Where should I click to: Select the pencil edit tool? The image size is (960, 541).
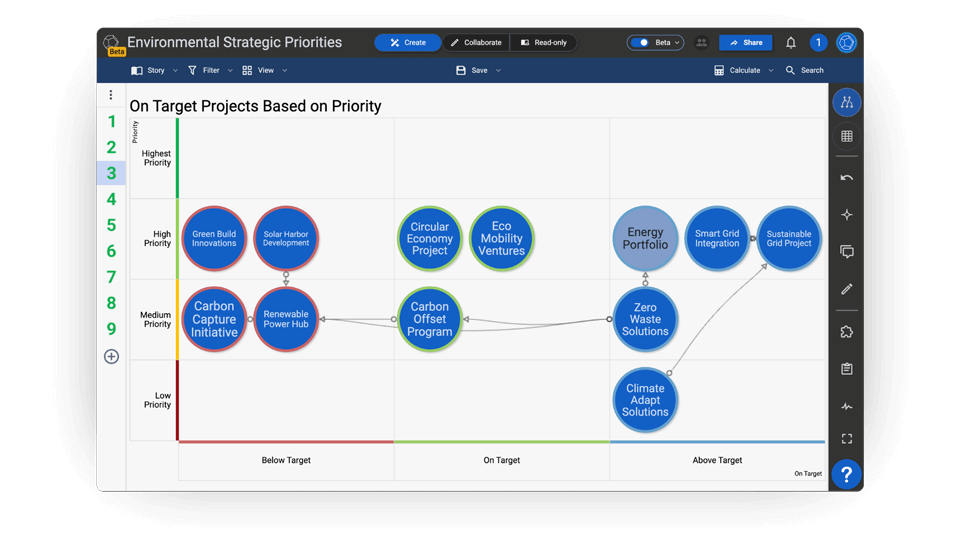tap(846, 289)
